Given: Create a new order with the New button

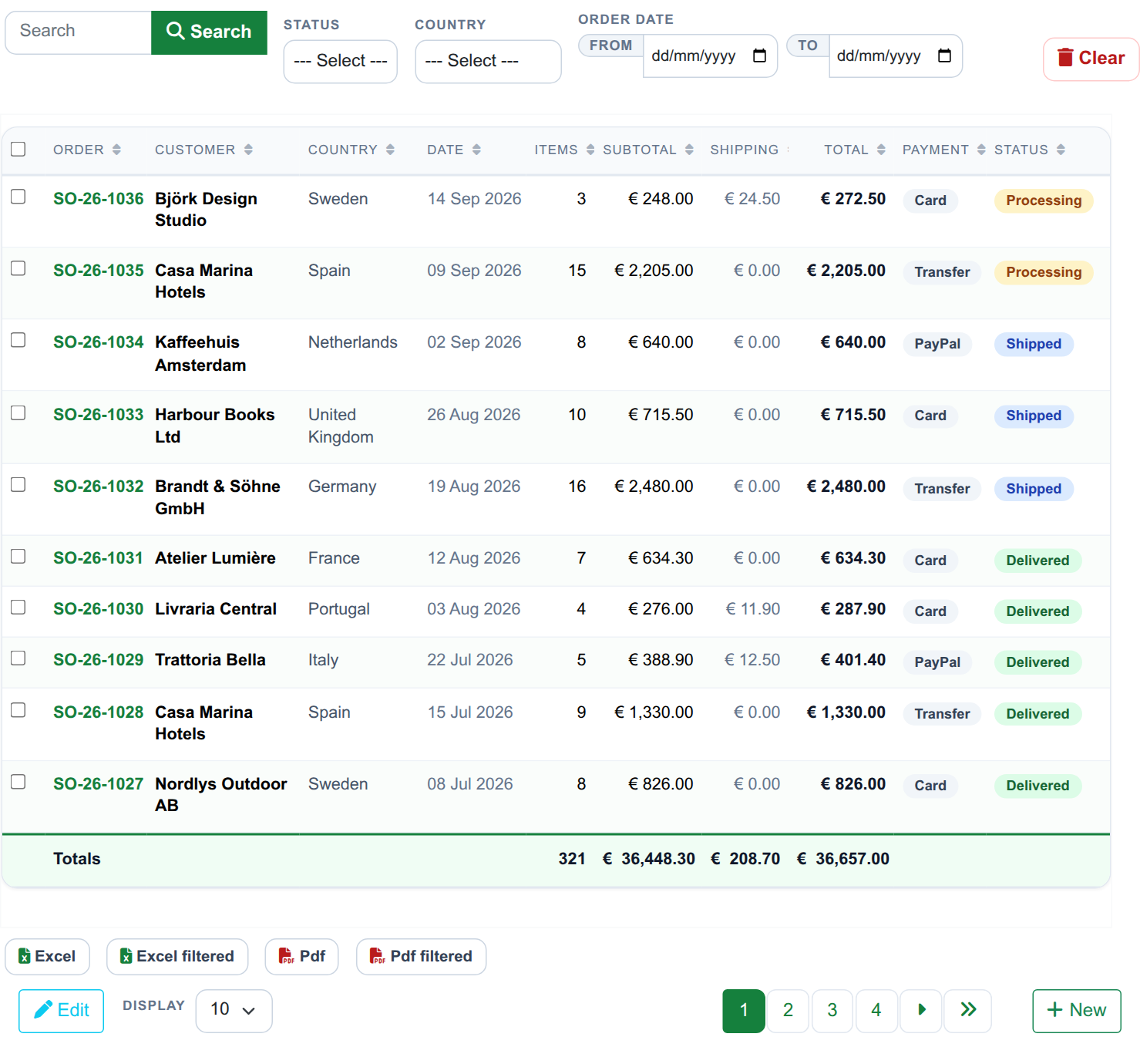Looking at the screenshot, I should tap(1076, 1011).
